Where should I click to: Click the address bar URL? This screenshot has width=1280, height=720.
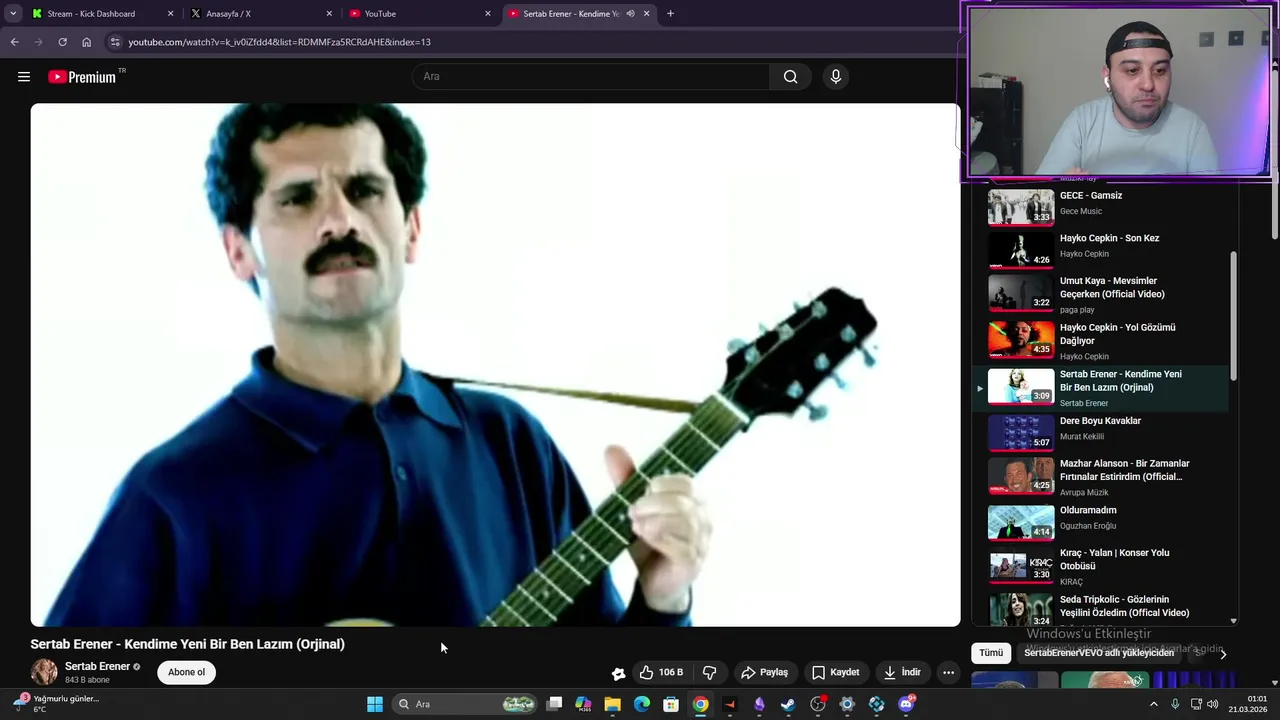tap(280, 42)
